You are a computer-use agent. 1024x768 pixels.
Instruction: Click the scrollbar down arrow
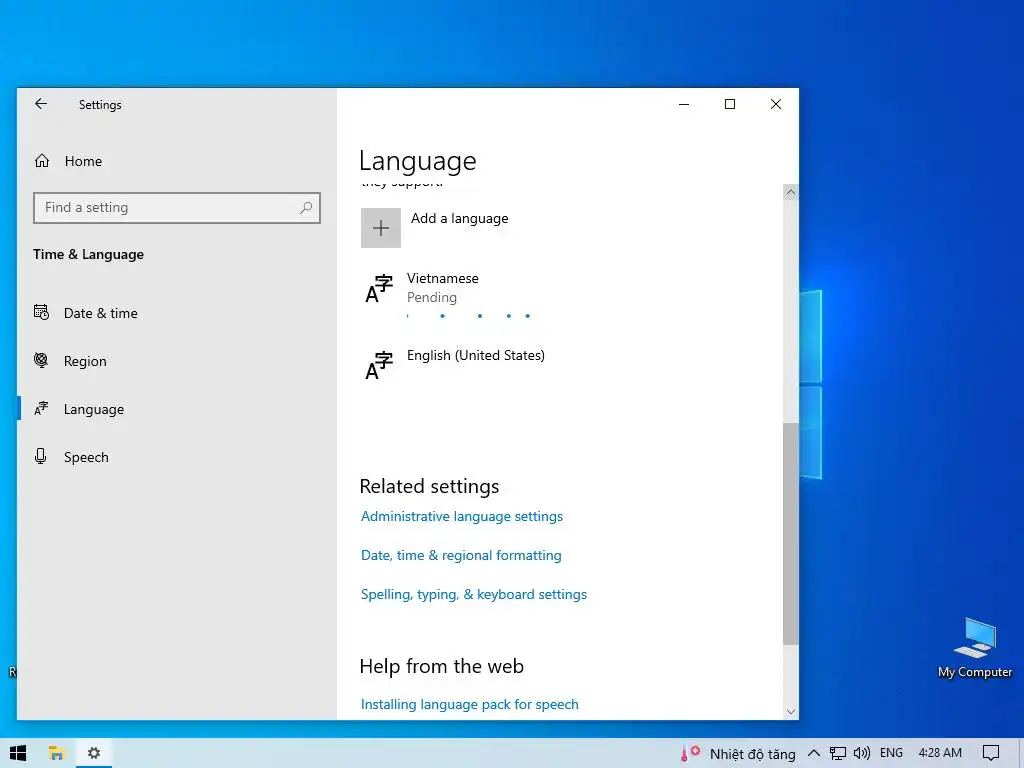click(x=791, y=712)
